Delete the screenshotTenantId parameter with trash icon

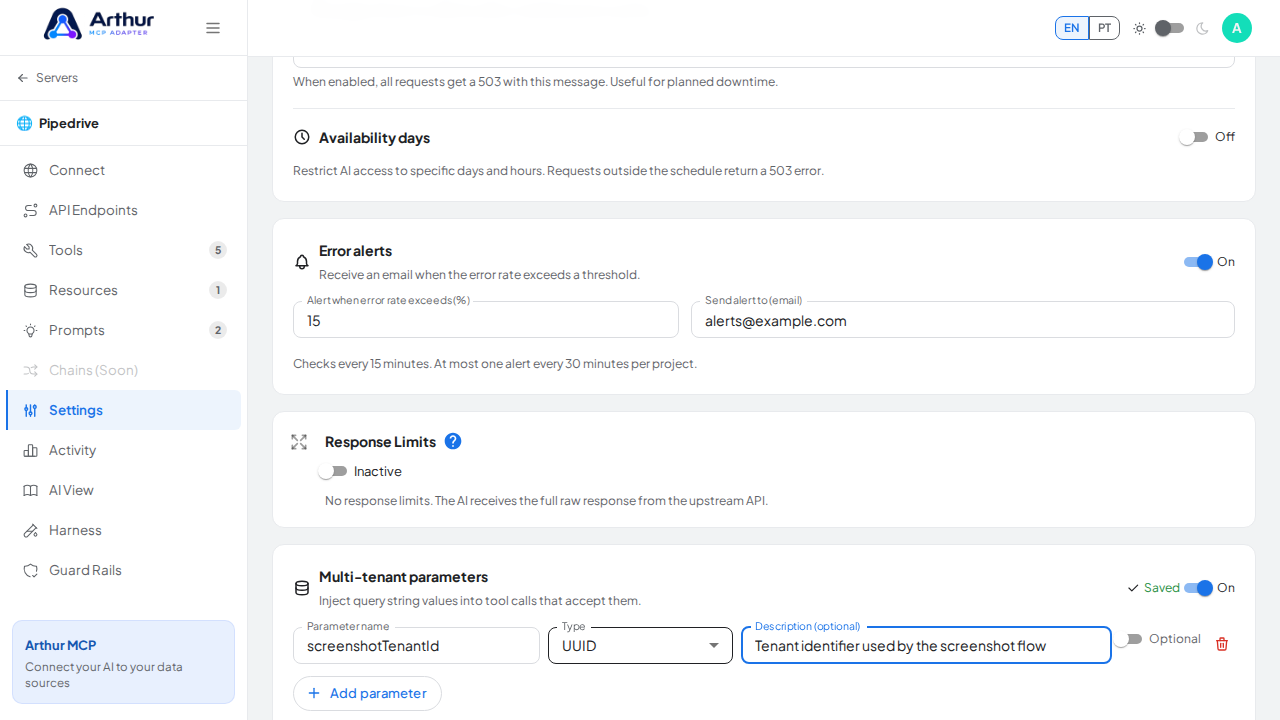(x=1222, y=644)
